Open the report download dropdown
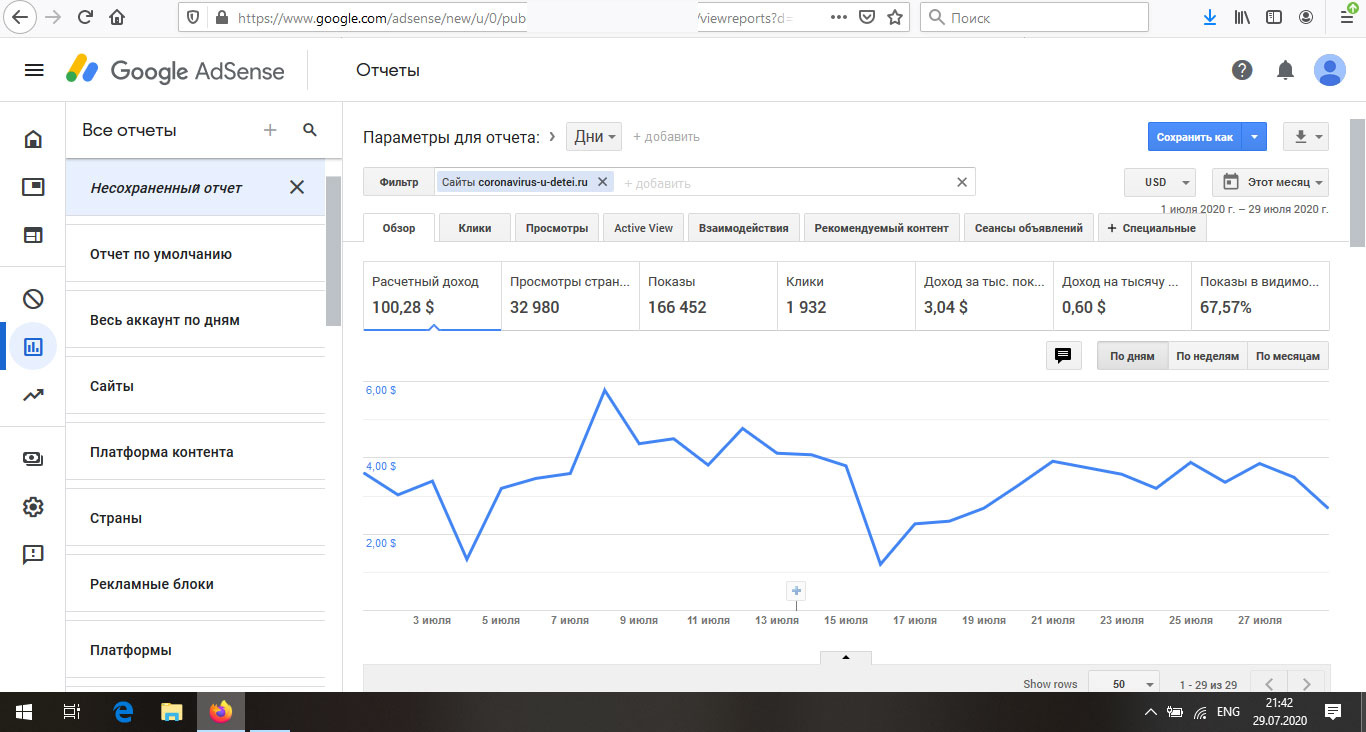 click(1306, 137)
